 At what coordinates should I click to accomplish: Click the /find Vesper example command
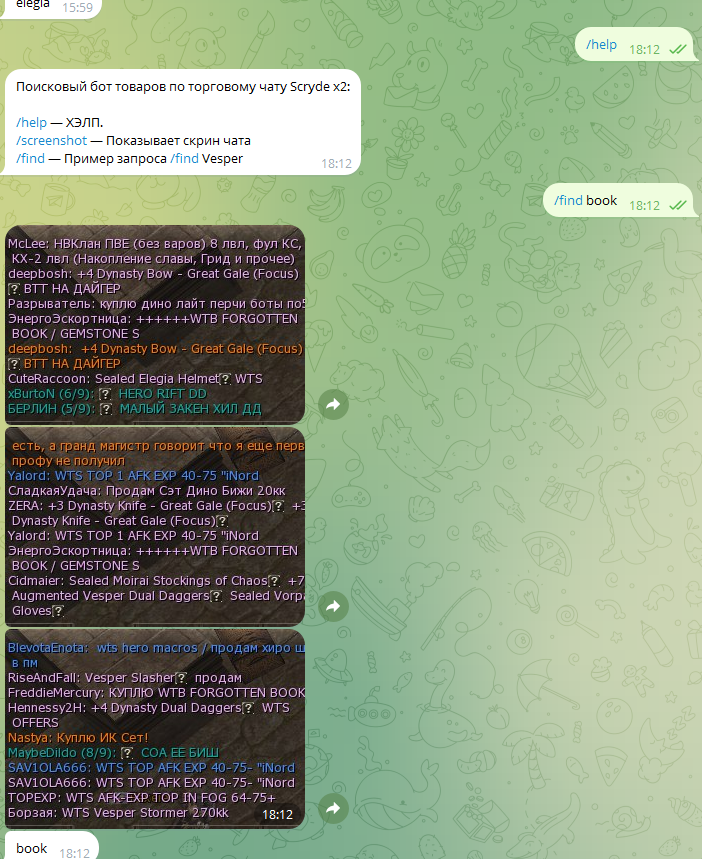point(205,158)
